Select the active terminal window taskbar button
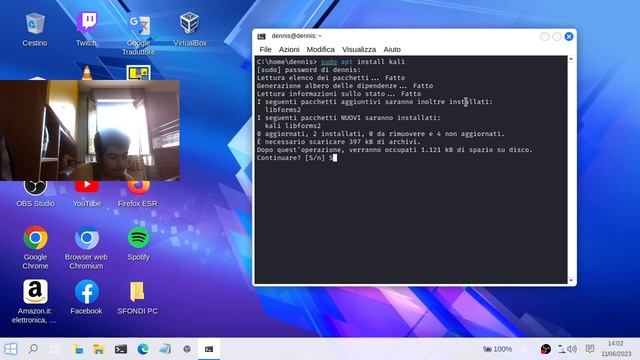Viewport: 640px width, 360px height. tap(209, 349)
